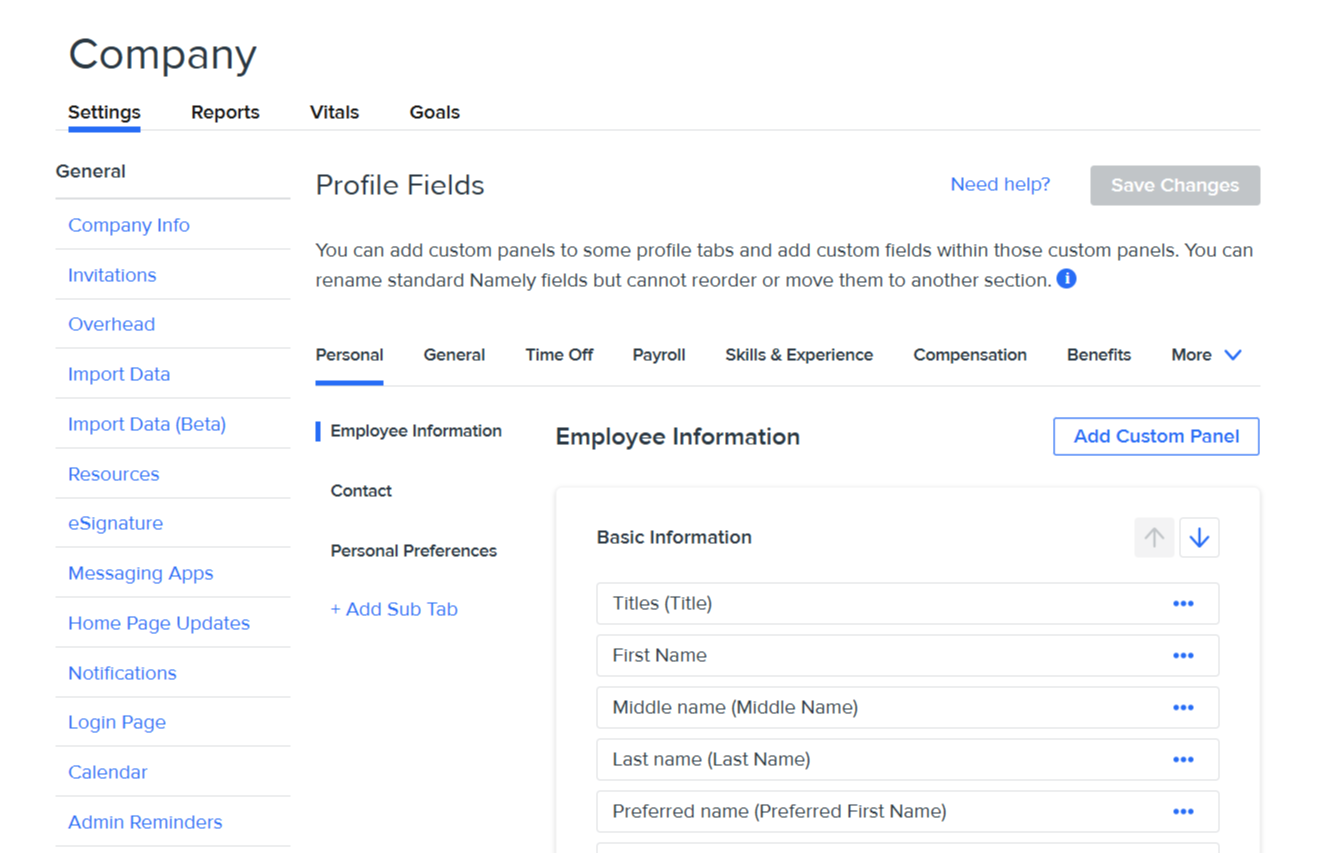Switch to the Payroll tab

click(658, 355)
